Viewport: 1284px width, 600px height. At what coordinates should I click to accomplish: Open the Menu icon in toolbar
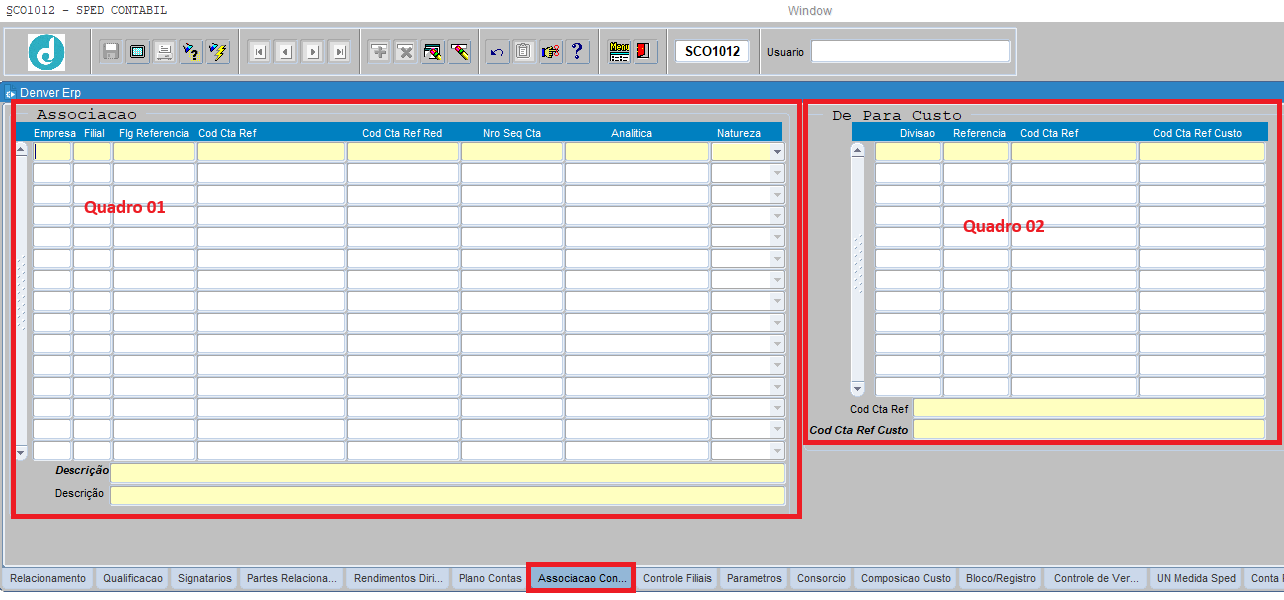[x=620, y=51]
